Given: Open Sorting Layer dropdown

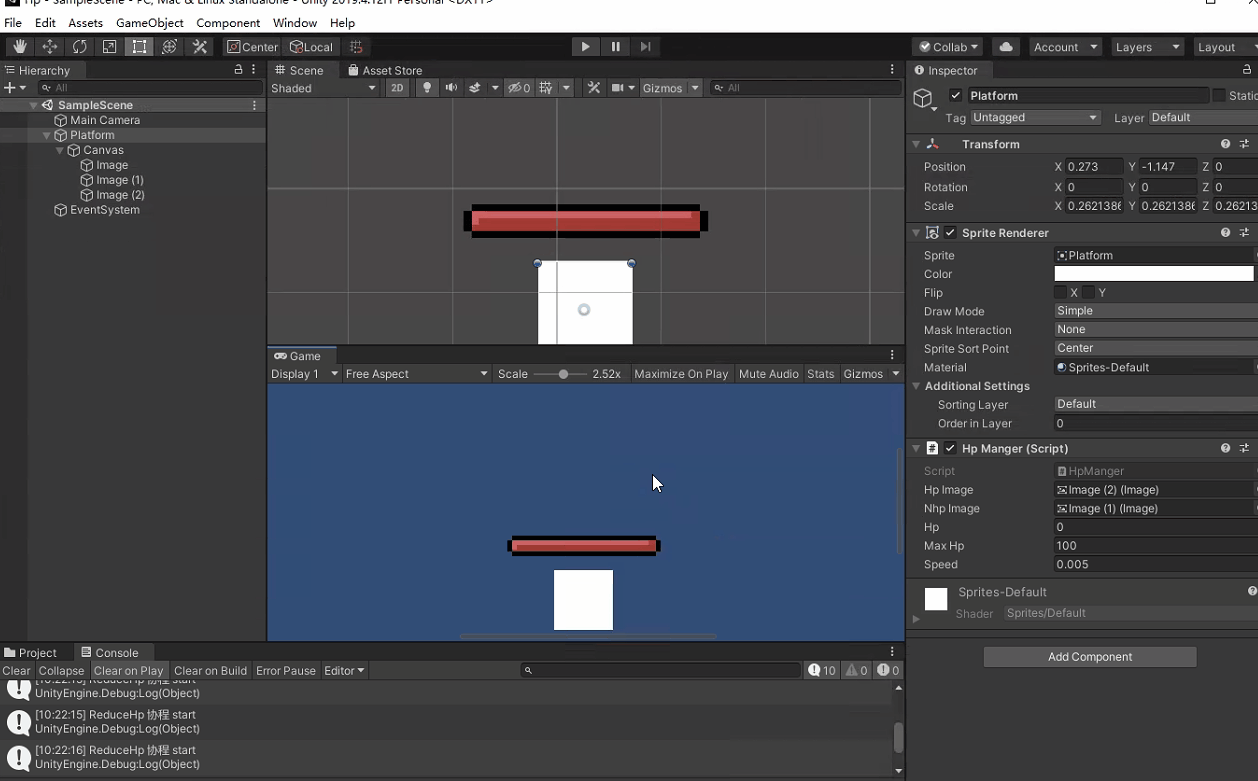Looking at the screenshot, I should click(1155, 404).
